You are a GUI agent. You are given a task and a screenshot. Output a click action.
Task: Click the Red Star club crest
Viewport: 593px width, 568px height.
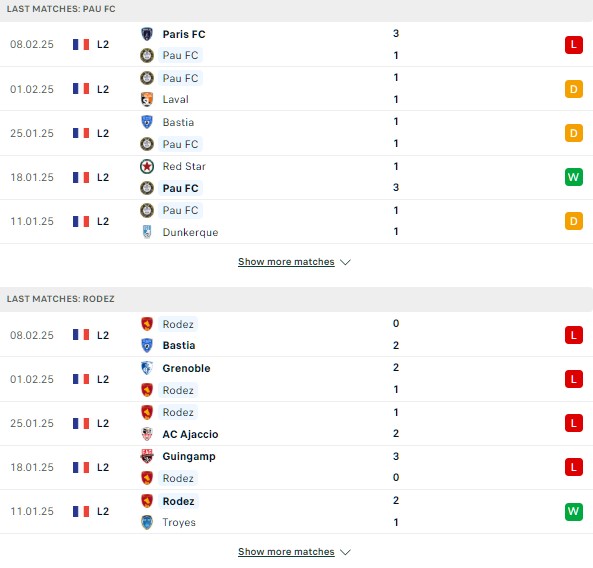[147, 166]
